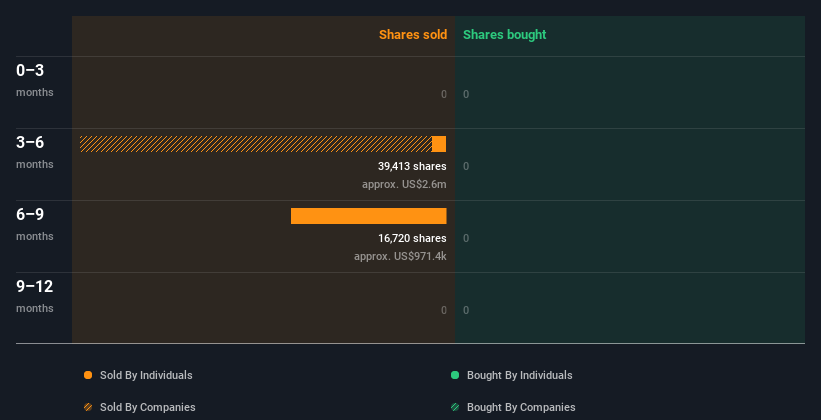Click the orange Sold By Individuals legend dot

[x=88, y=375]
